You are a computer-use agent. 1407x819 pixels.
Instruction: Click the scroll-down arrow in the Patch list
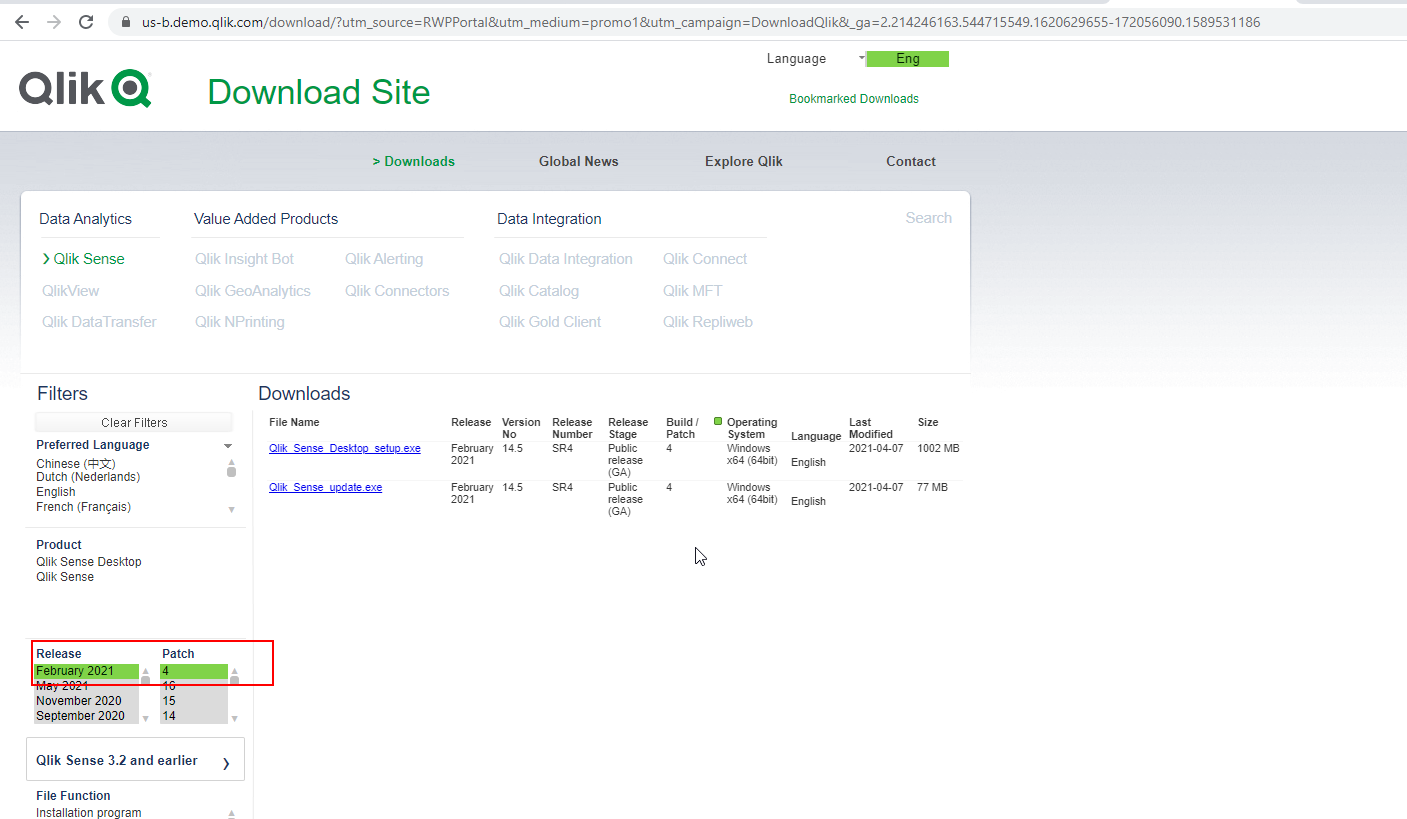234,717
